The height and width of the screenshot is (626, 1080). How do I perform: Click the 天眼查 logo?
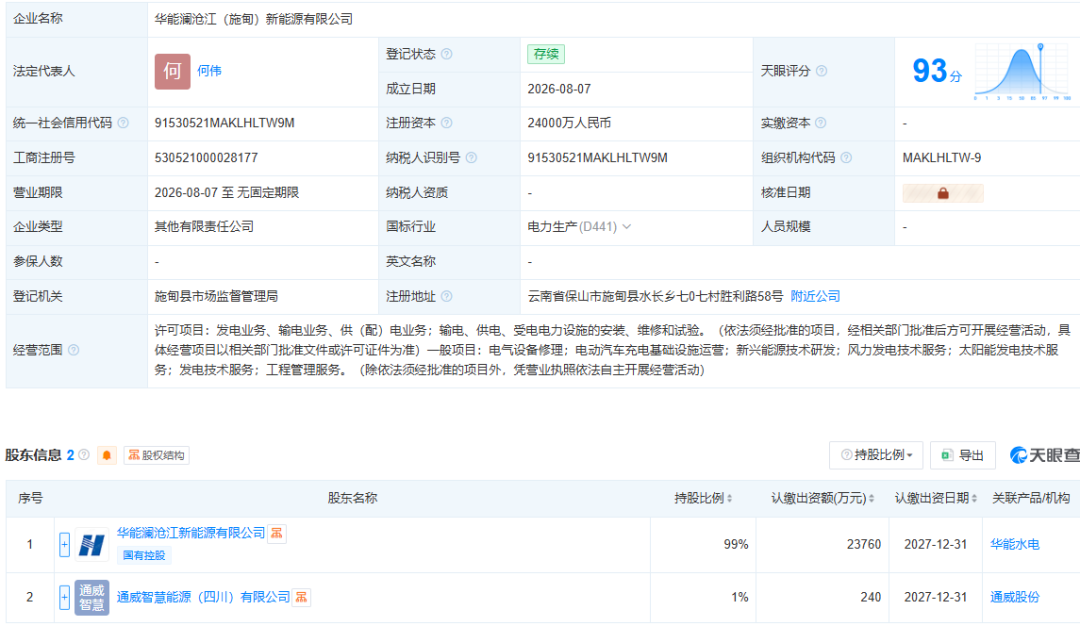click(1044, 455)
